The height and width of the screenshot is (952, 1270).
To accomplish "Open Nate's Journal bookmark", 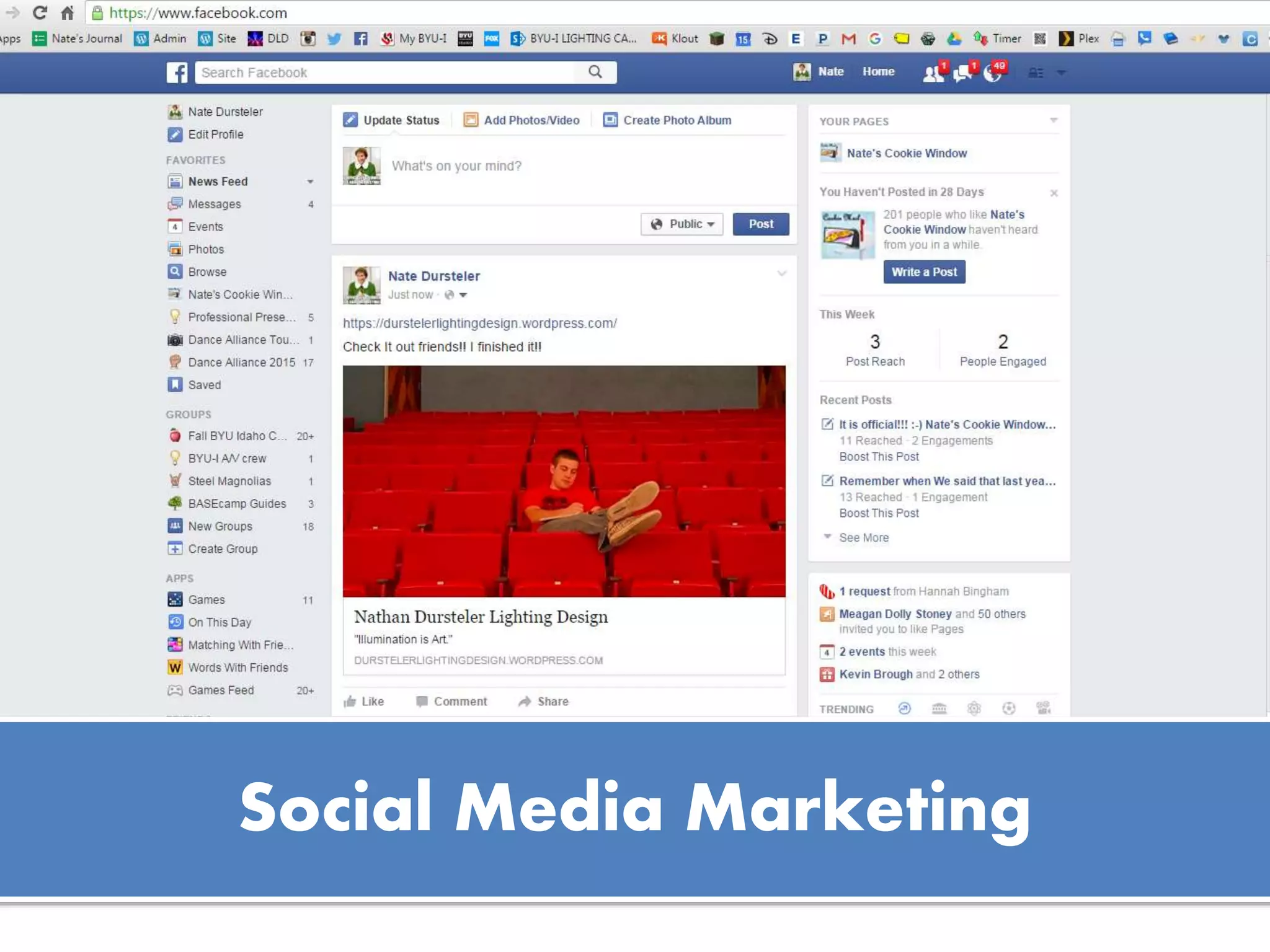I will 78,38.
